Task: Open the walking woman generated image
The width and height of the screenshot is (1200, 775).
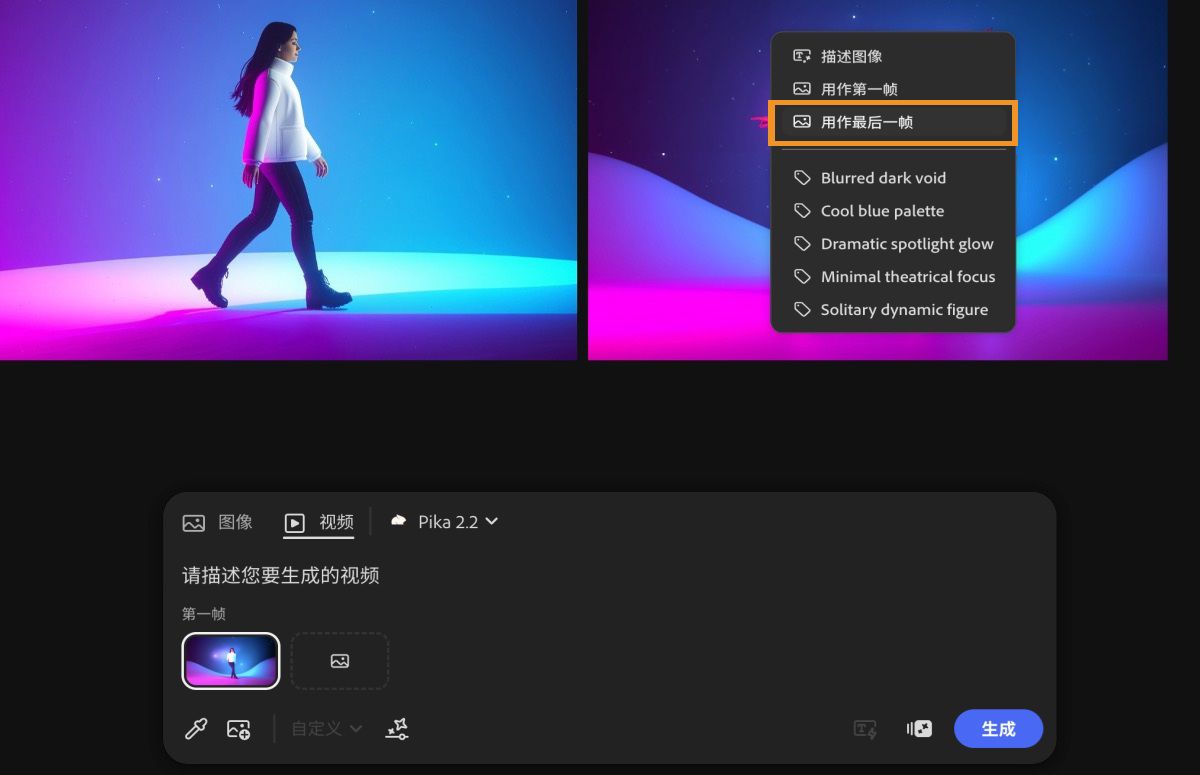Action: pyautogui.click(x=288, y=180)
